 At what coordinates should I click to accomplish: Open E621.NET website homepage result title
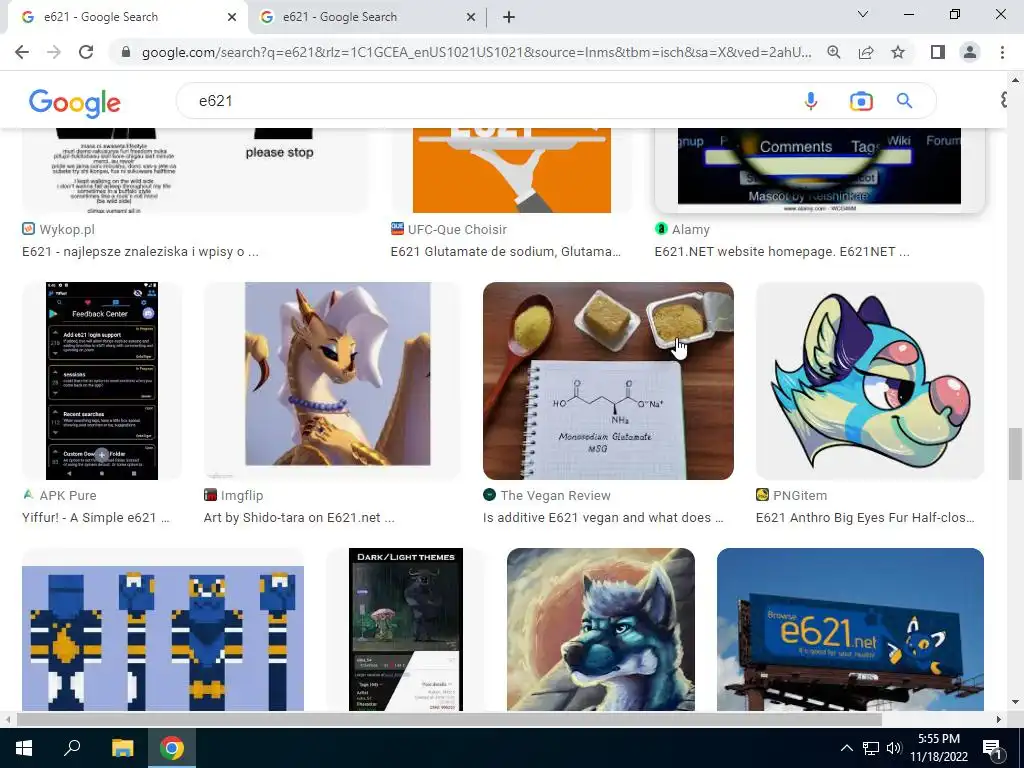[x=782, y=251]
